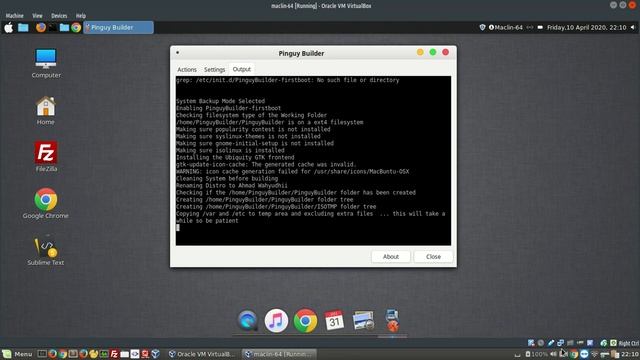
Task: Launch Chrome from the dock
Action: (305, 321)
